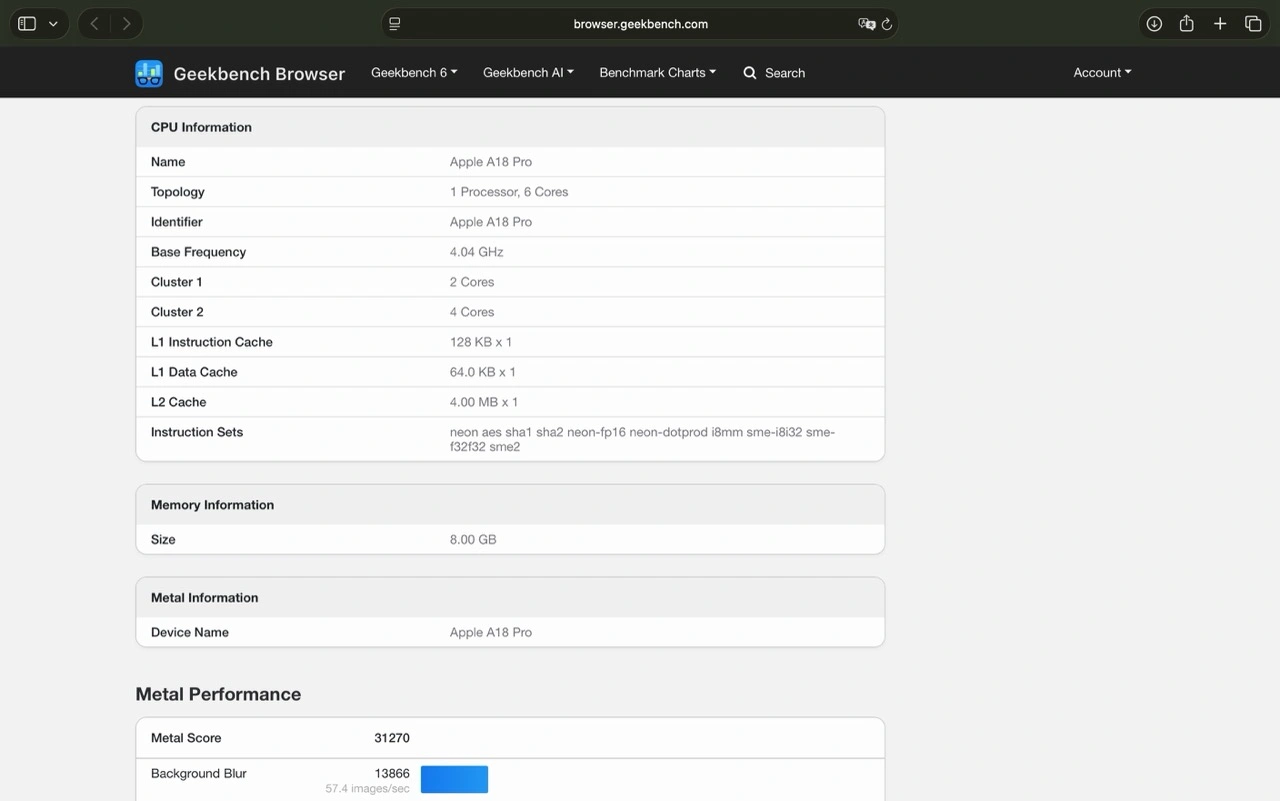Click the browser.geekbench.com address field
The width and height of the screenshot is (1280, 801).
point(640,24)
